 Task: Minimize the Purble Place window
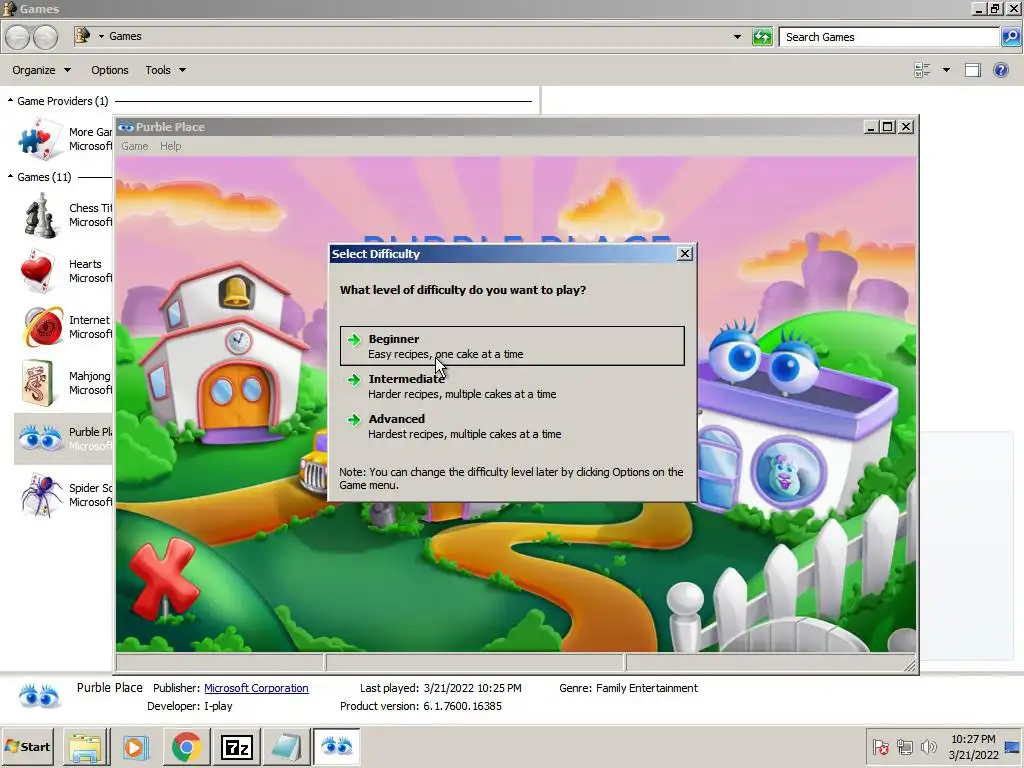coord(871,127)
